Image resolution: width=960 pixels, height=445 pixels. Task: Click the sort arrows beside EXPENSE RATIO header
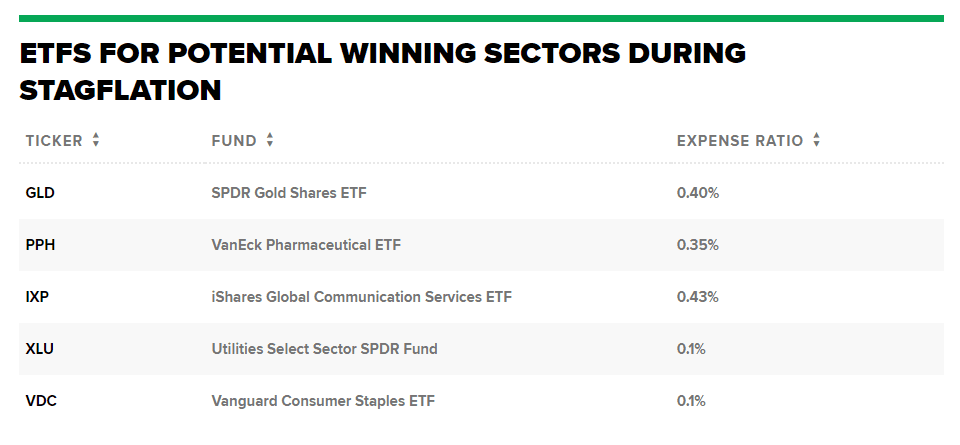pyautogui.click(x=816, y=141)
